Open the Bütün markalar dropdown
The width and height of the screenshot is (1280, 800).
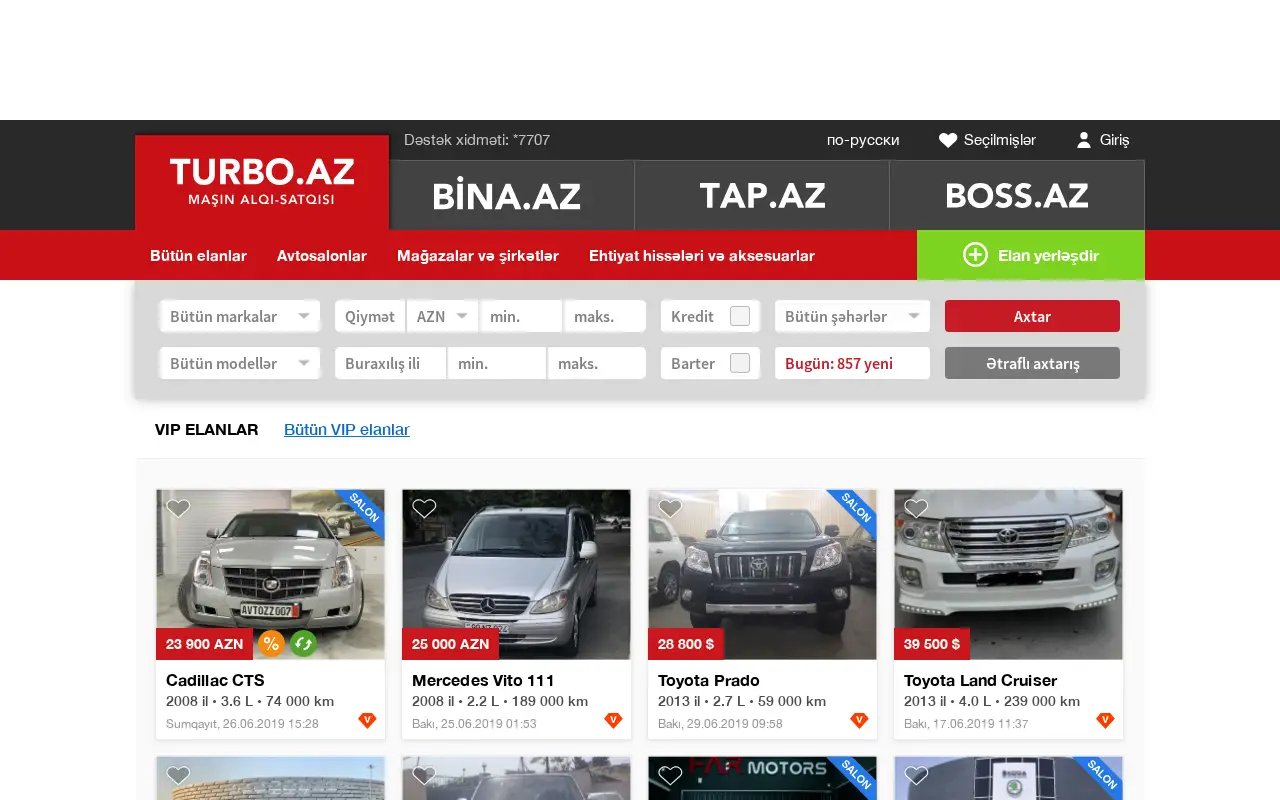240,316
